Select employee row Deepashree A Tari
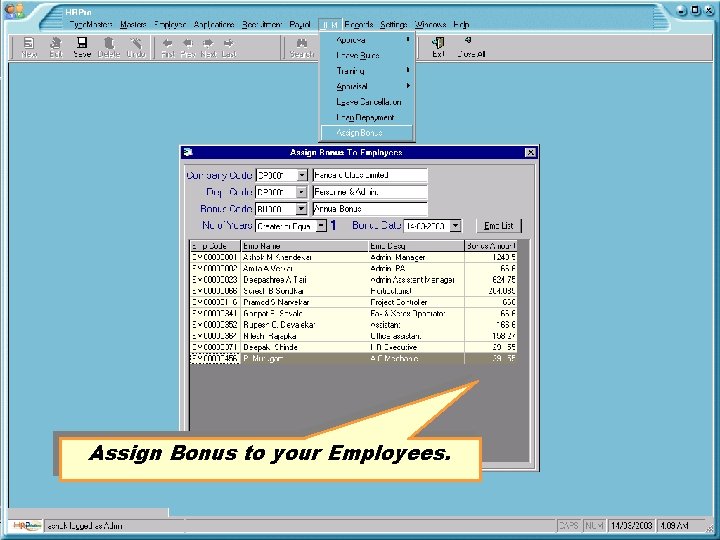Image resolution: width=720 pixels, height=540 pixels. point(354,280)
